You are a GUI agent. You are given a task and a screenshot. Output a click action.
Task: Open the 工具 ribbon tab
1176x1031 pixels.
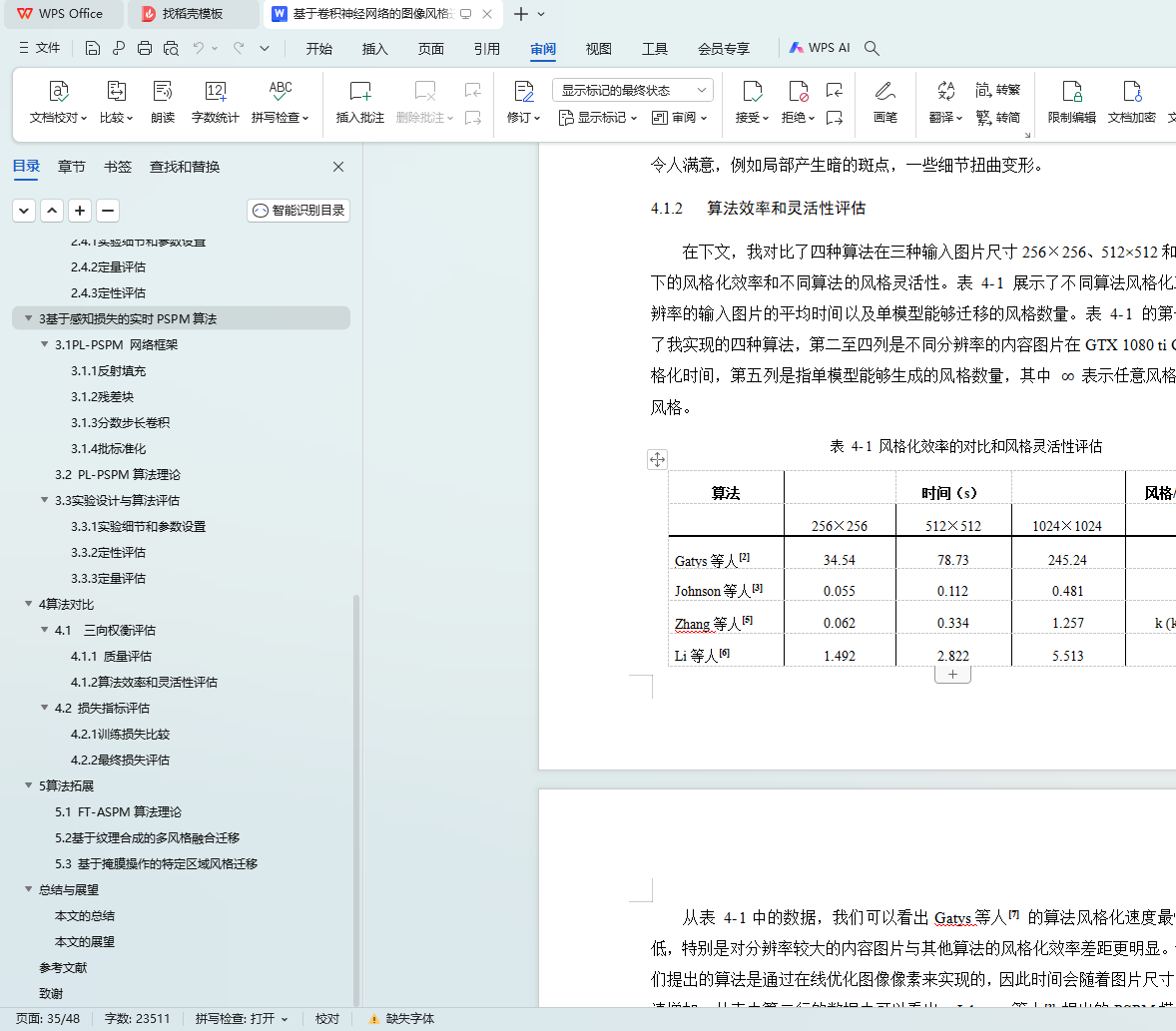click(x=655, y=49)
